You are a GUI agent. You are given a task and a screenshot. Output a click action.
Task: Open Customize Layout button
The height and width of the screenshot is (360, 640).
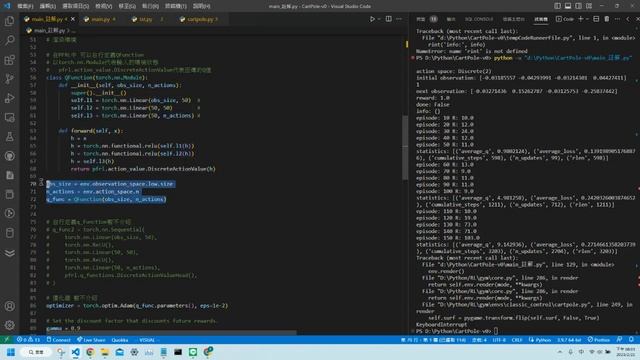pyautogui.click(x=589, y=6)
